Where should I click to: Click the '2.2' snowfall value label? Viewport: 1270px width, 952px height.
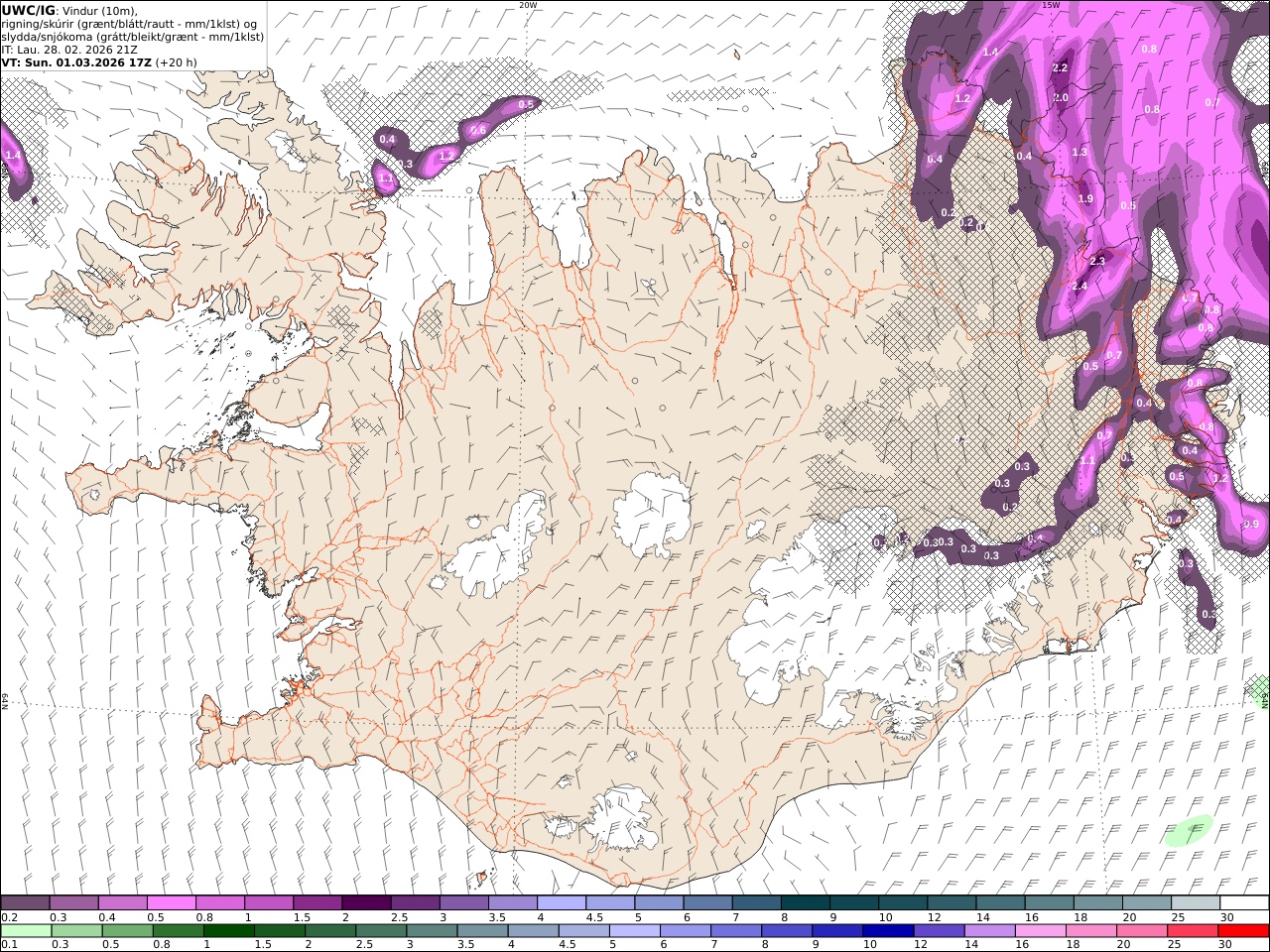(1060, 68)
